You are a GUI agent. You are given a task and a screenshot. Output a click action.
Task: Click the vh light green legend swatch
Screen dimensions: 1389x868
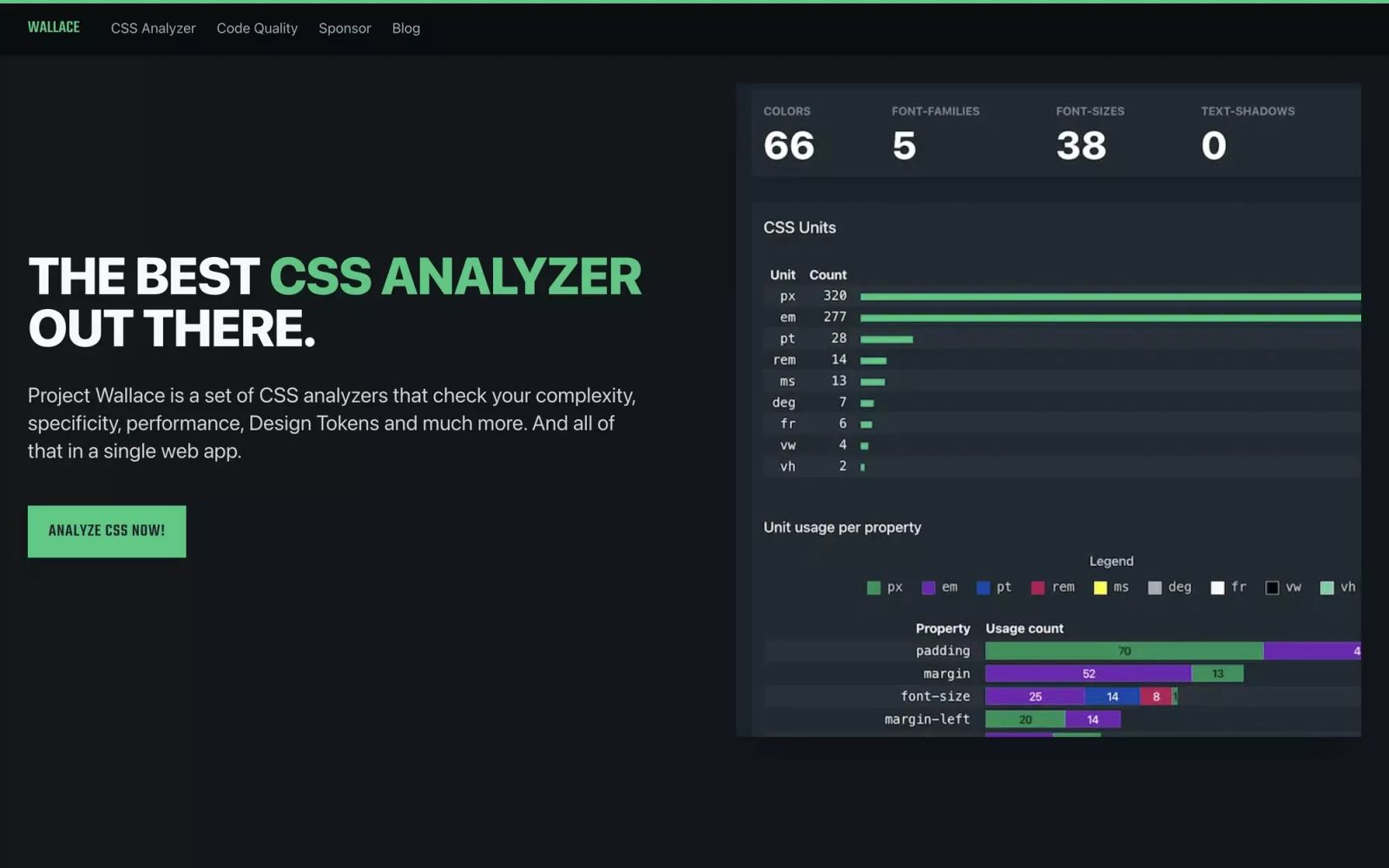point(1326,588)
